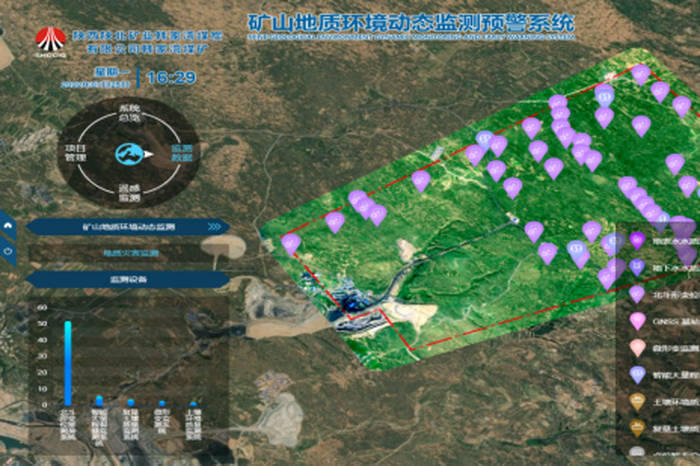Click the topmost dark purple legend pin
The width and height of the screenshot is (700, 466).
tap(637, 240)
